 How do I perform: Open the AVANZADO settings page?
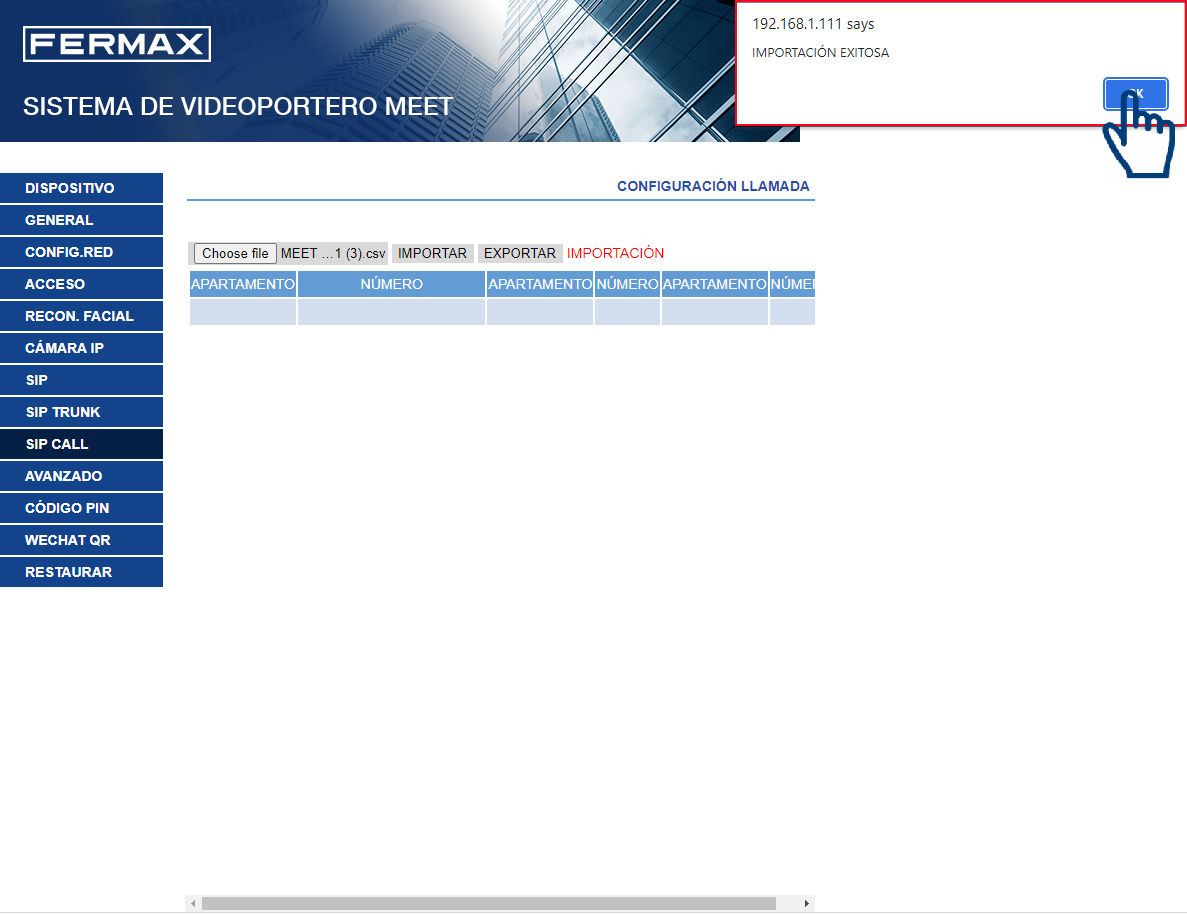[x=81, y=476]
